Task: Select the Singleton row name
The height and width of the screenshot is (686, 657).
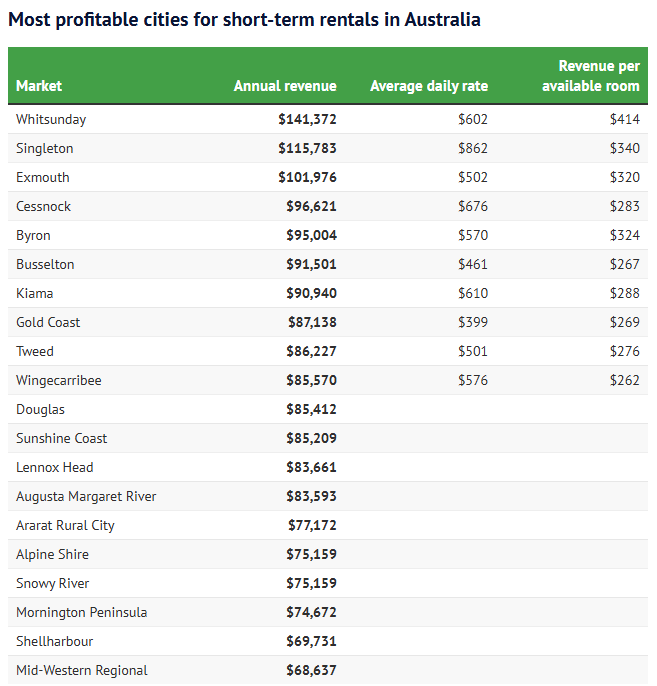Action: point(45,148)
